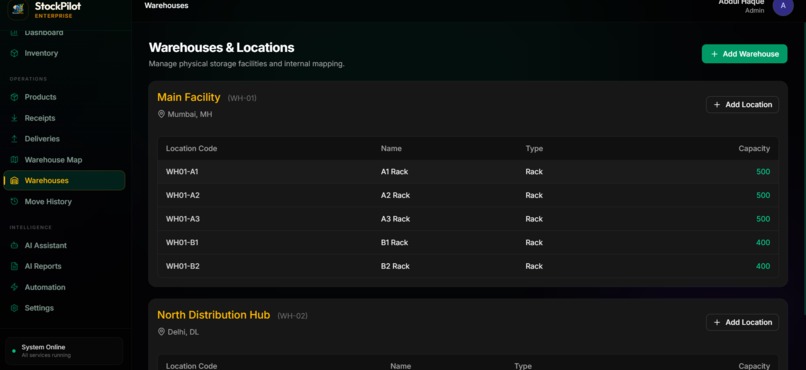Click the Move History clock icon
806x370 pixels.
(x=14, y=201)
